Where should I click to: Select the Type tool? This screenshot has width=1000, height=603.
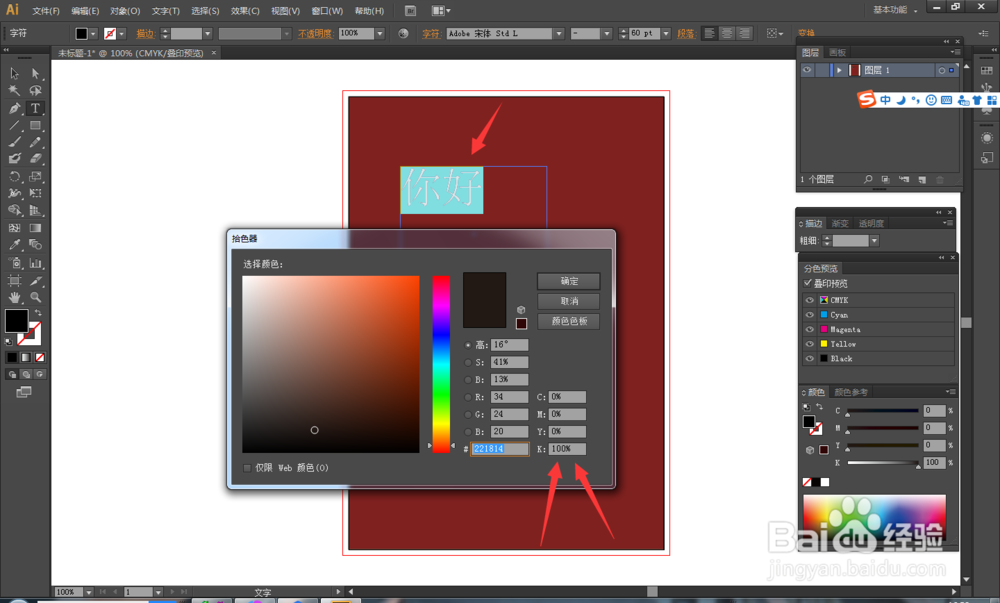click(x=35, y=108)
